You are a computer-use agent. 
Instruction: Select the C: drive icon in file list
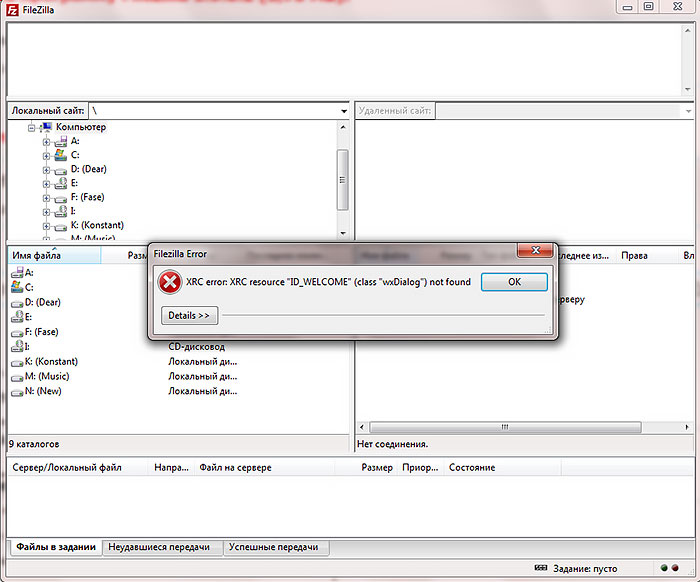[16, 287]
